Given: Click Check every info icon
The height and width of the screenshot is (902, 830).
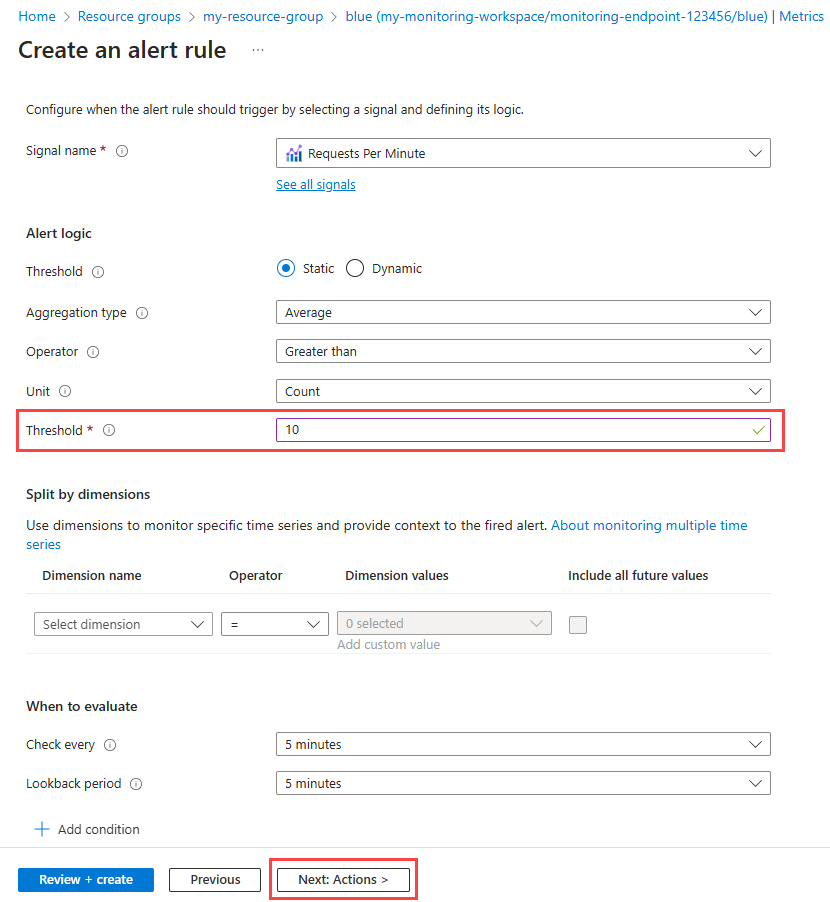Looking at the screenshot, I should (110, 745).
